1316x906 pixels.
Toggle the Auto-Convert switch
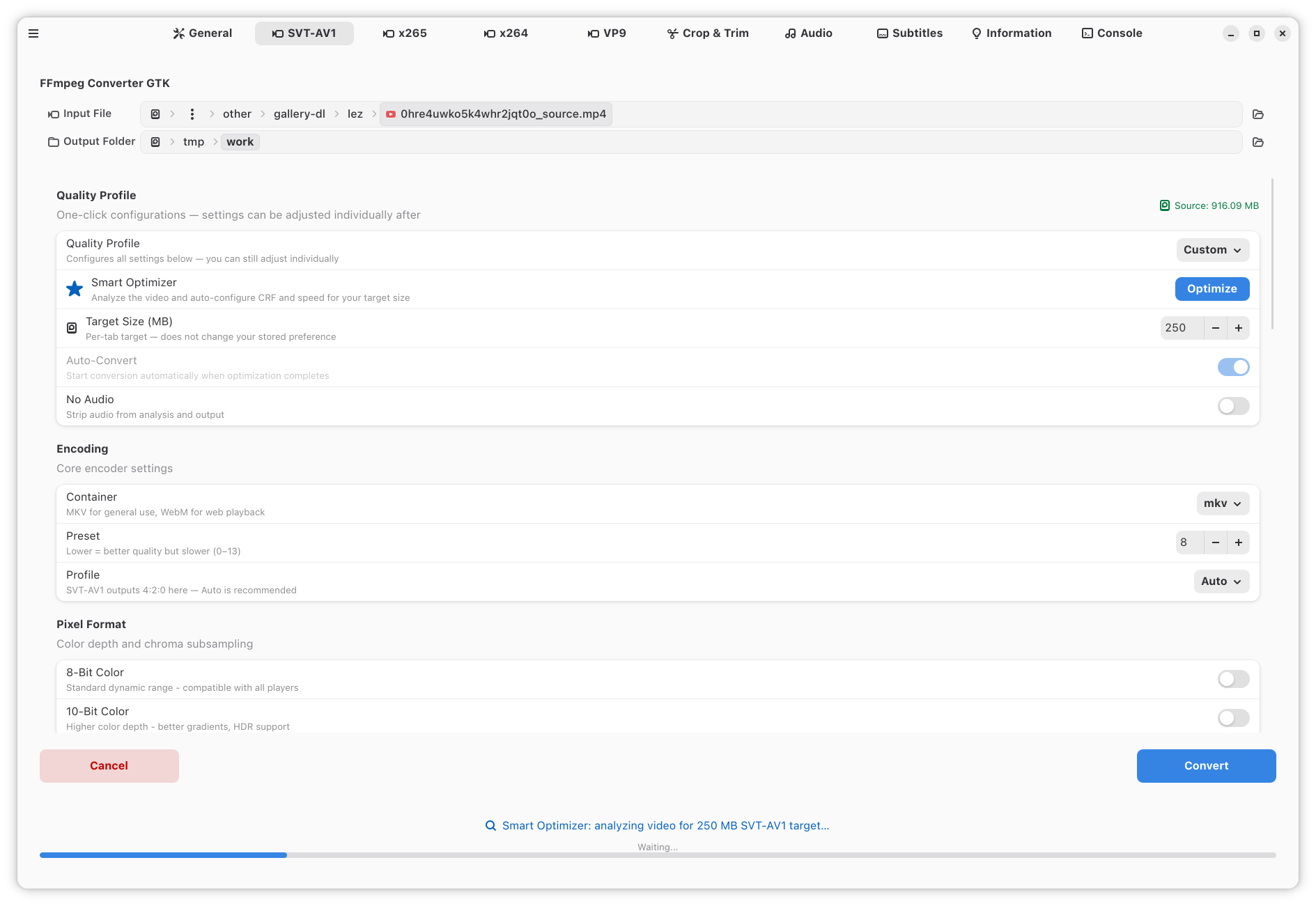coord(1234,367)
